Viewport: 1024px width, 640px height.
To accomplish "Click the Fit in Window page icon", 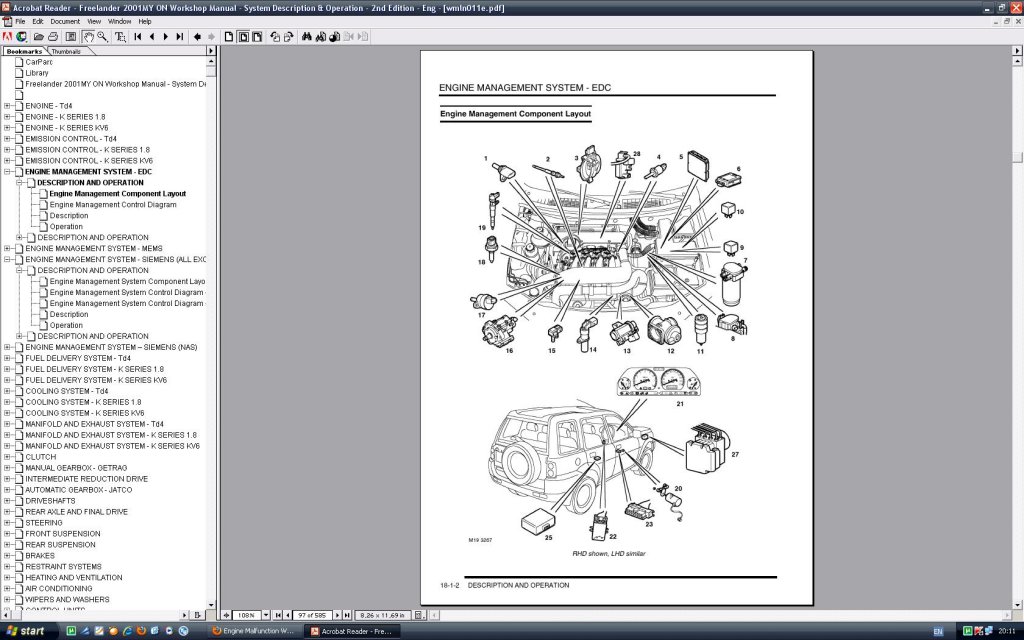I will click(x=243, y=37).
